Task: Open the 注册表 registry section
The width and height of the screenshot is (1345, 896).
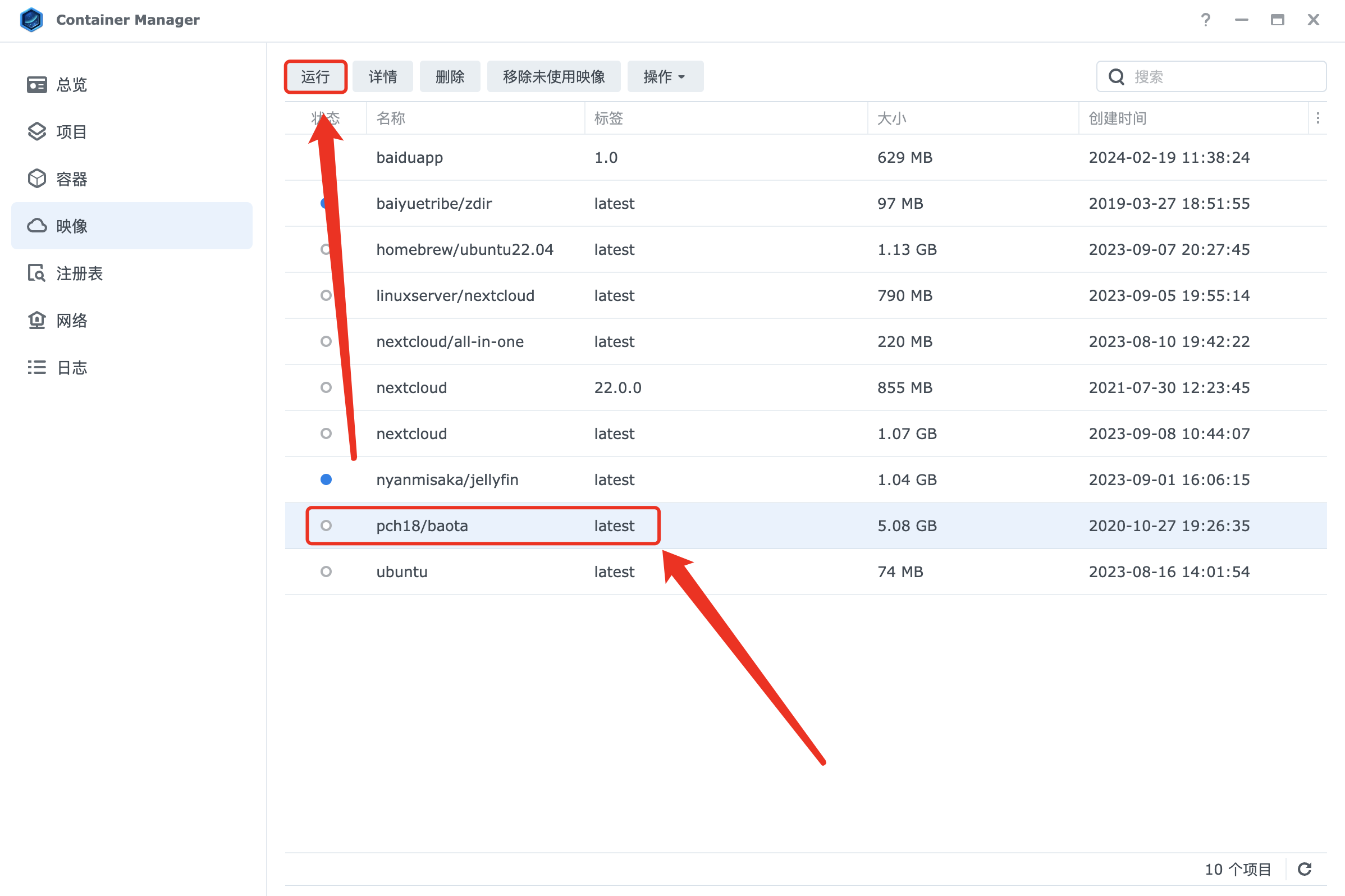Action: 132,273
